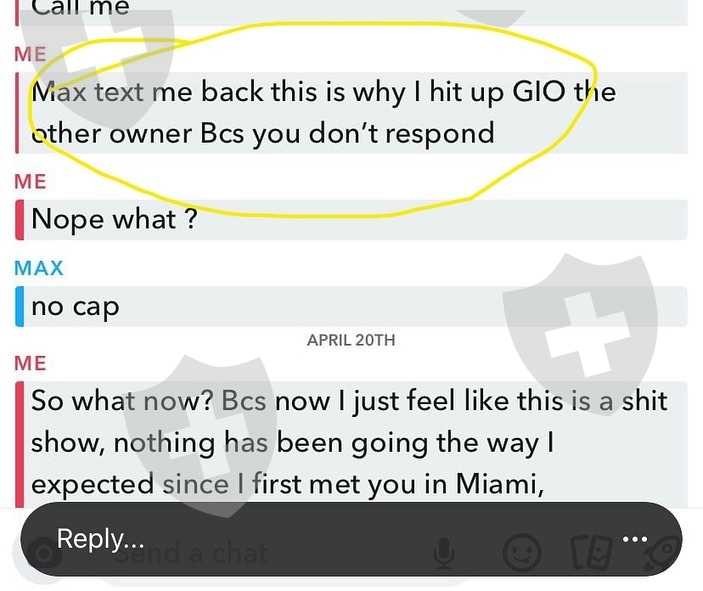Tap the three-dots icon on Reply bar
703x591 pixels.
(635, 539)
